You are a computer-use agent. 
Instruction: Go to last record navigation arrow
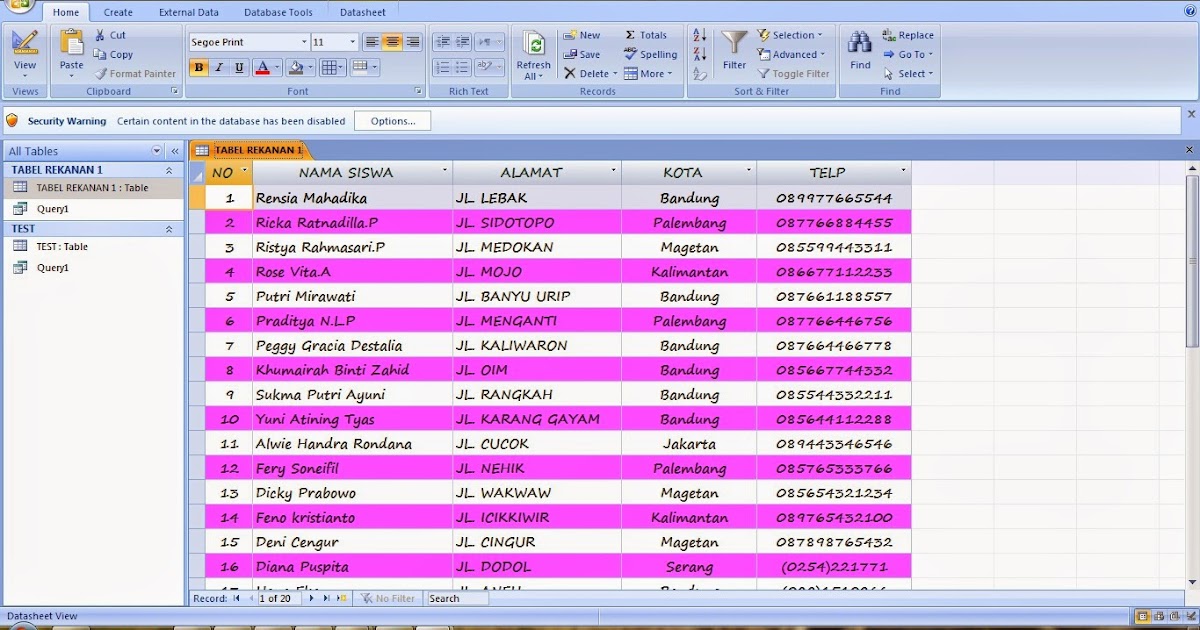[x=326, y=598]
